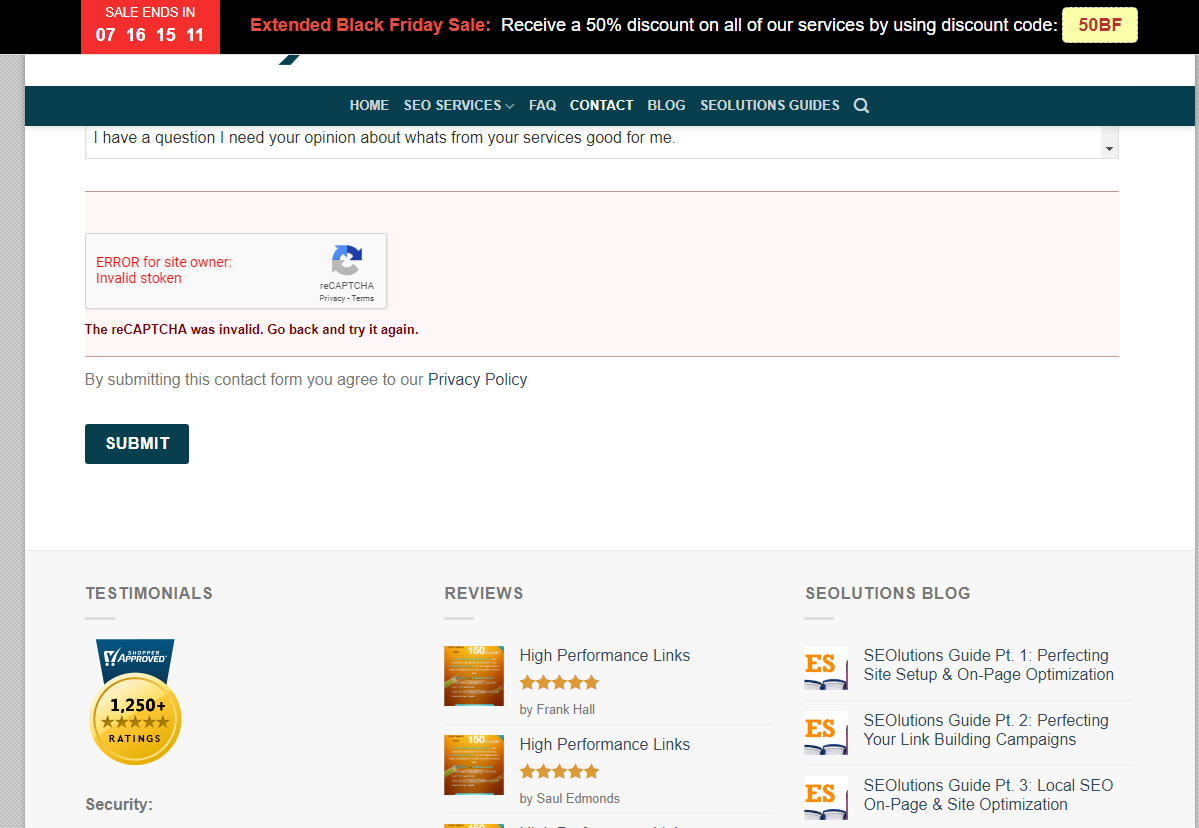Expand the SEO SERVICES dropdown menu
Screen dimensions: 1199x828
coord(459,106)
